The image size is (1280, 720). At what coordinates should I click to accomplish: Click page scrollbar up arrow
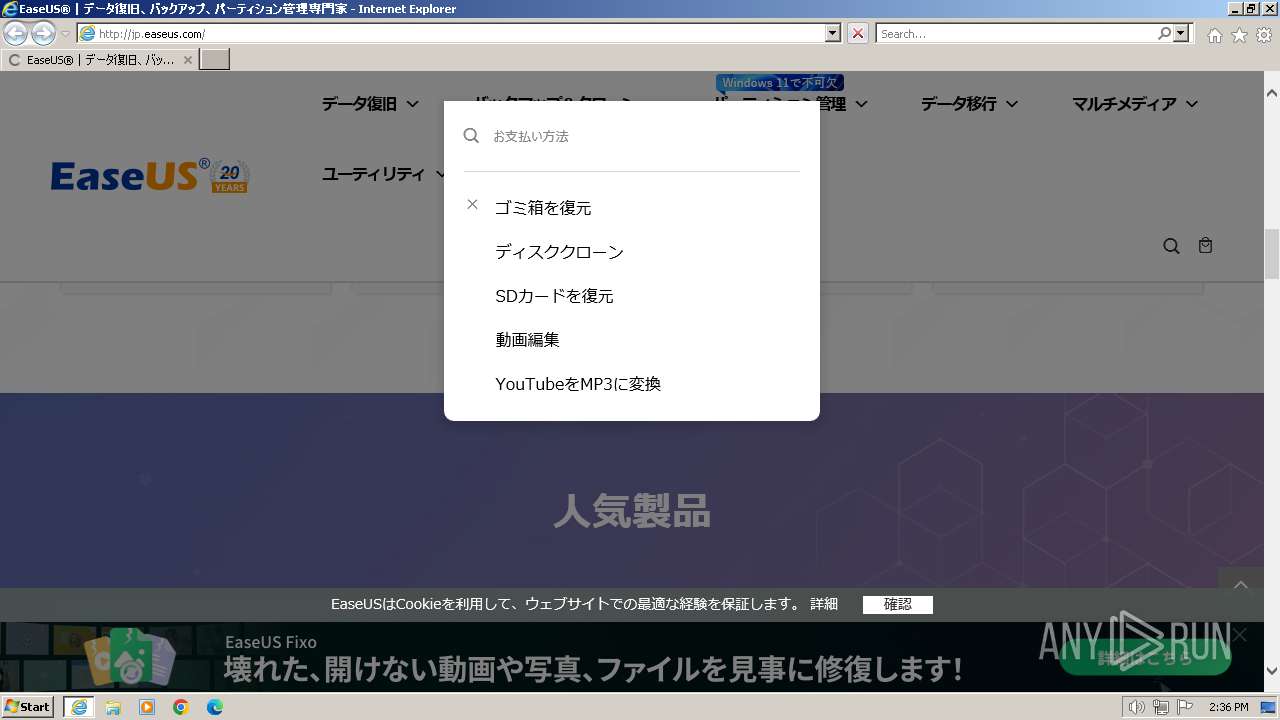click(1272, 93)
